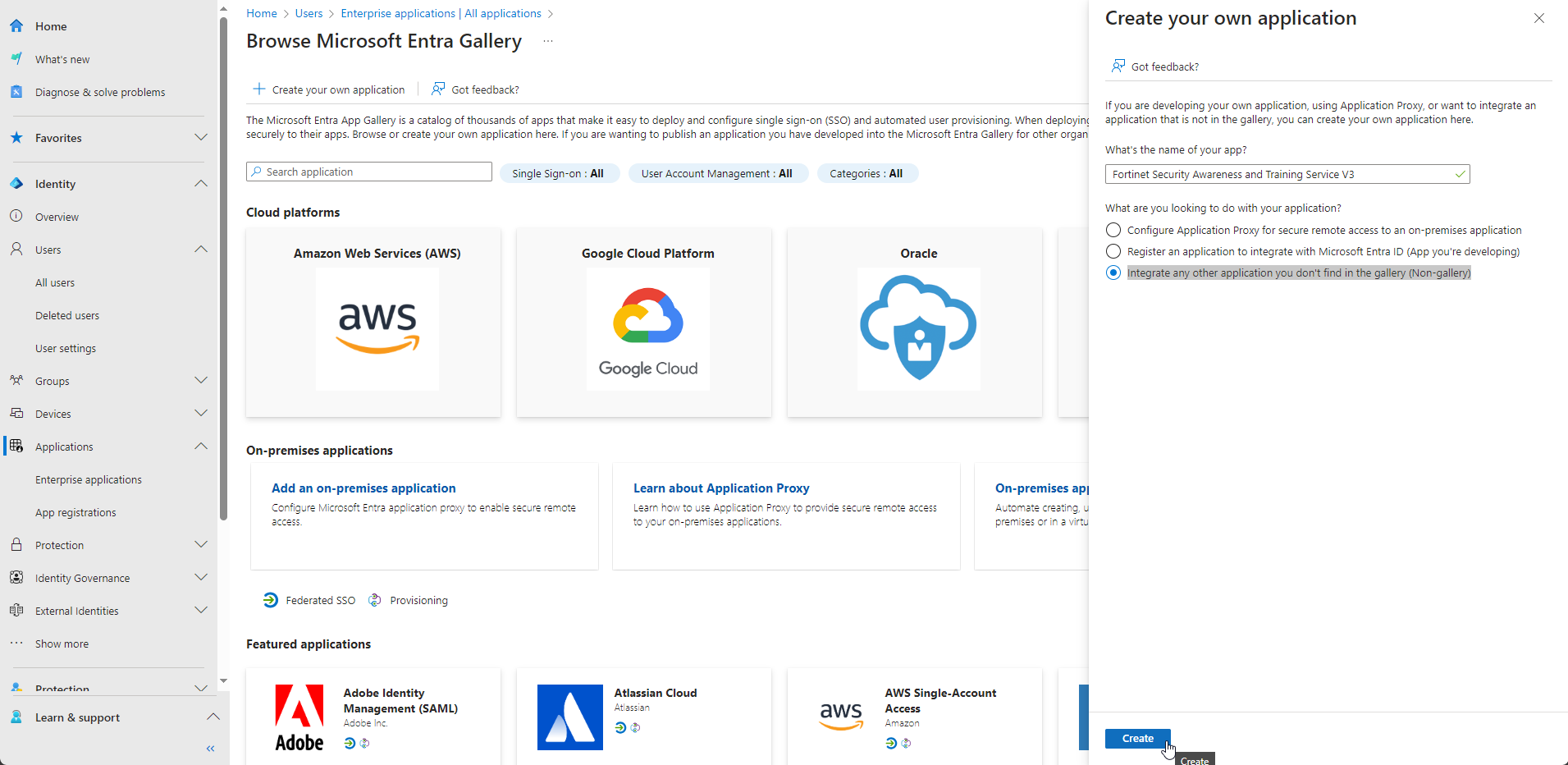Click the Overview info icon
The width and height of the screenshot is (1568, 765).
click(16, 217)
